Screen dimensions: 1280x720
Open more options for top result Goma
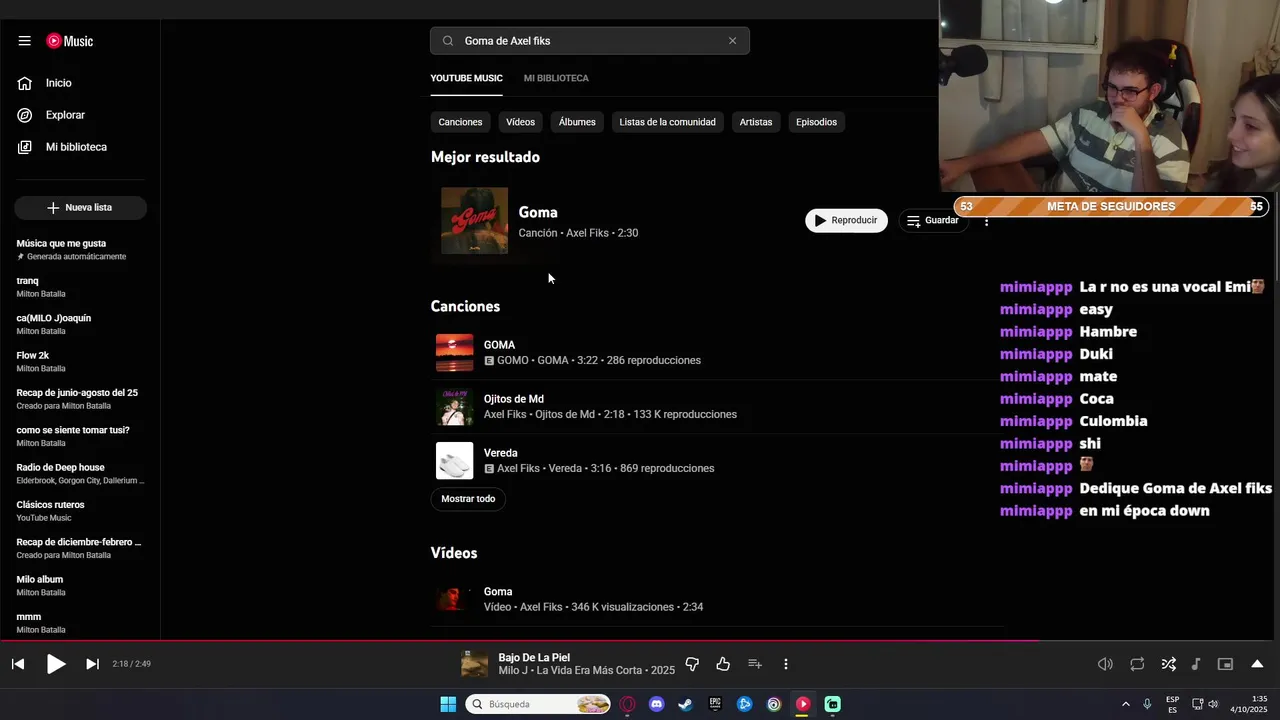[987, 221]
